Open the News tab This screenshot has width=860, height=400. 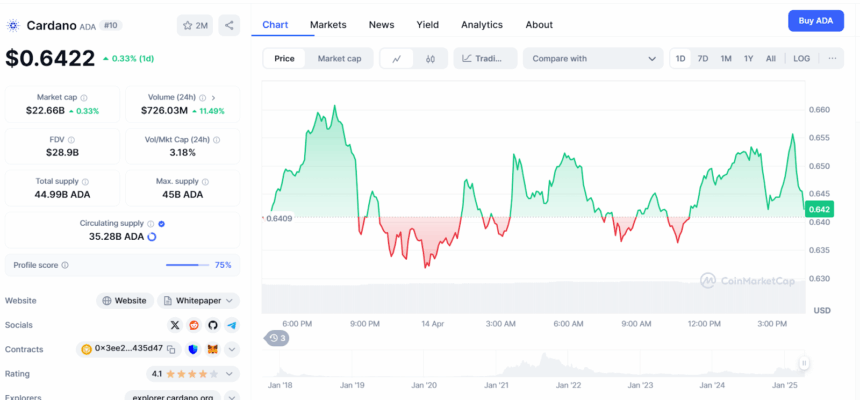coord(381,25)
